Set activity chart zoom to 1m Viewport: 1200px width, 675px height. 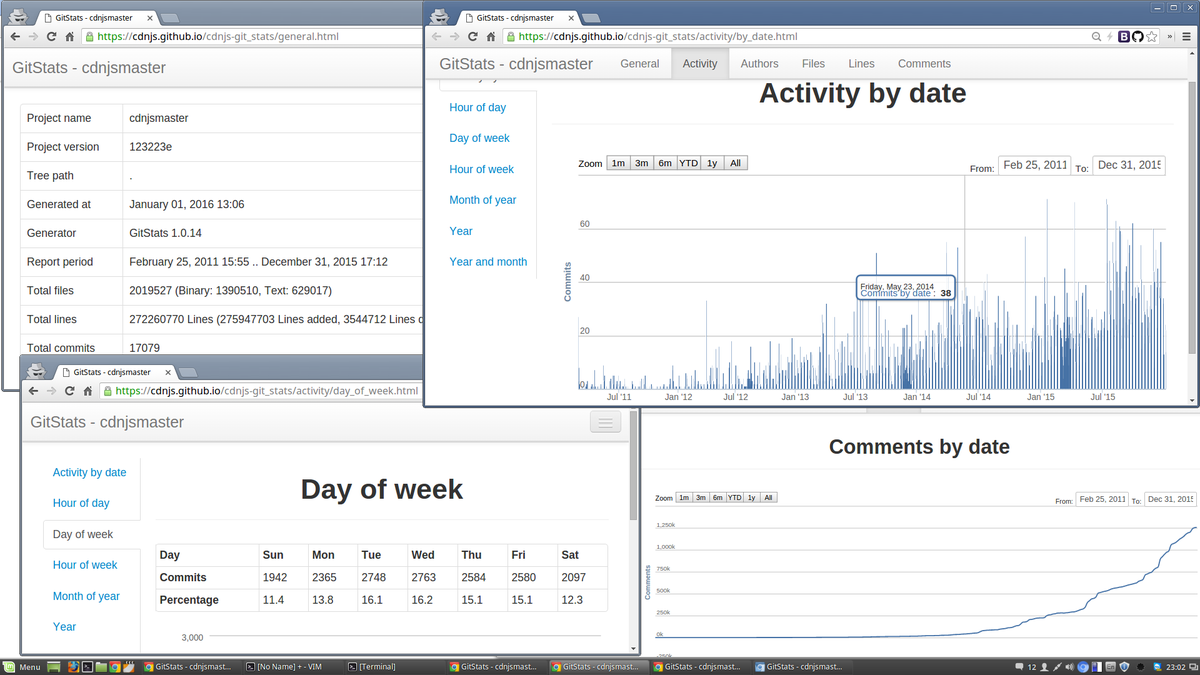pos(618,163)
